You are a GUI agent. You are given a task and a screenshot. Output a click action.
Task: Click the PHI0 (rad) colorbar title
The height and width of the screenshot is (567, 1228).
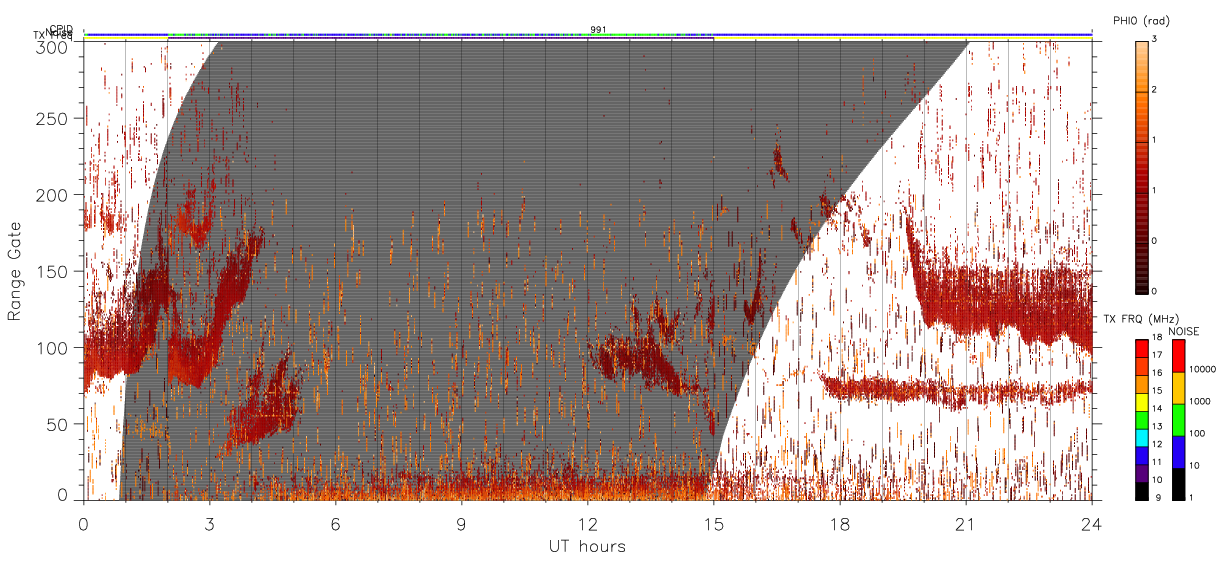[1141, 20]
